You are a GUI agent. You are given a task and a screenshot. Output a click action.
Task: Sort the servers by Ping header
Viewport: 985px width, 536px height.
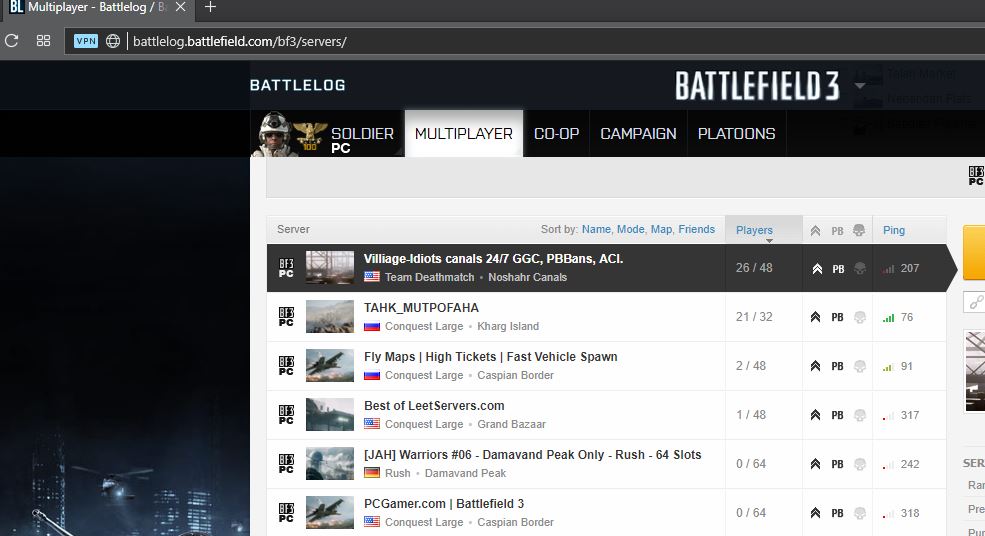pyautogui.click(x=894, y=230)
